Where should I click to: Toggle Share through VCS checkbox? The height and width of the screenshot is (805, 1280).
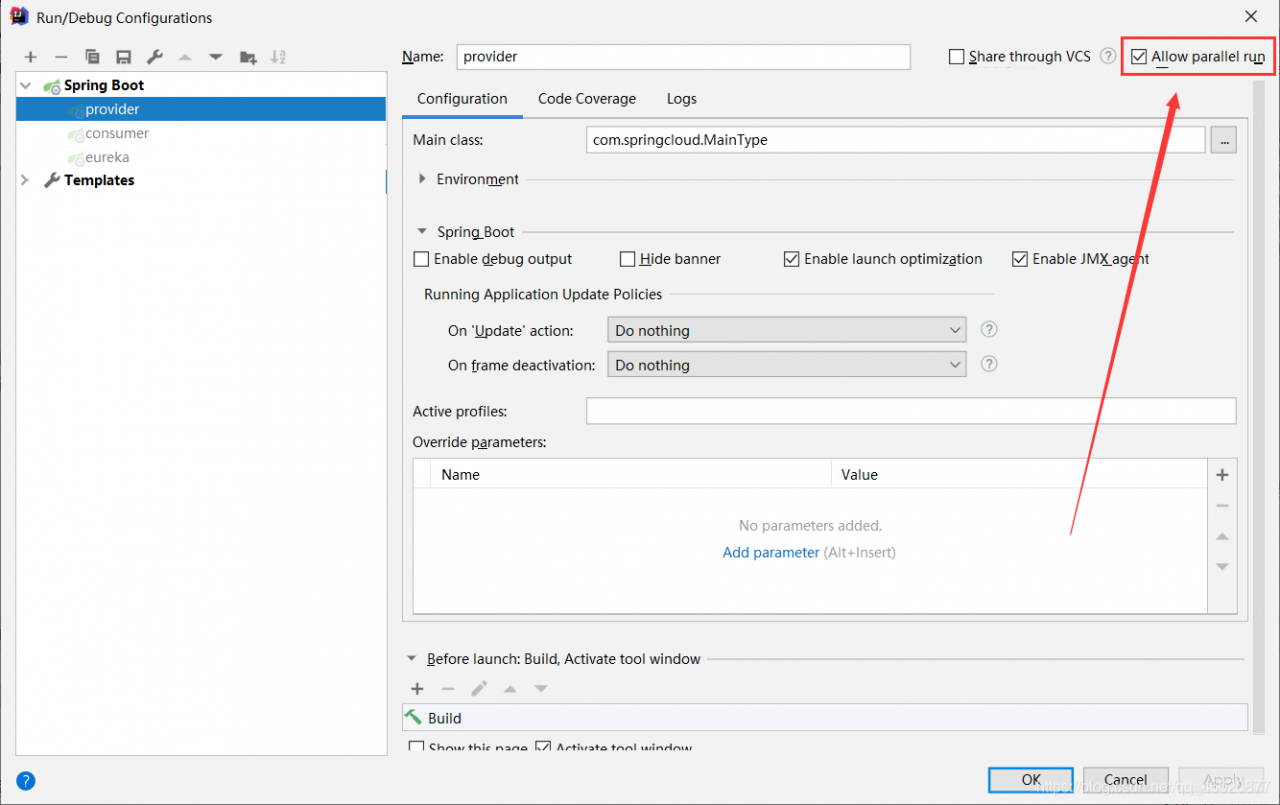click(957, 57)
